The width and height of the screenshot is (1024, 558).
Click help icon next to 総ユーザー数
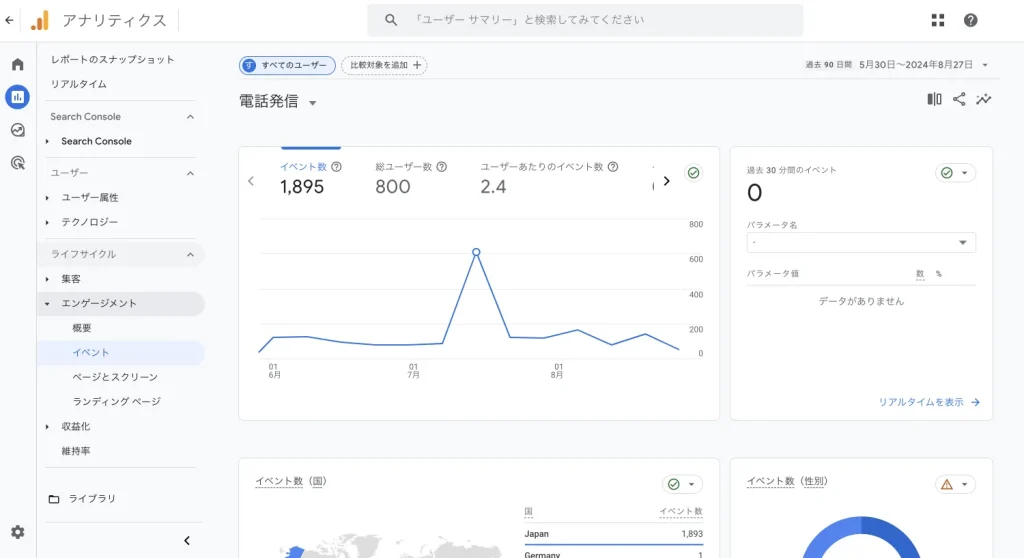pyautogui.click(x=441, y=167)
